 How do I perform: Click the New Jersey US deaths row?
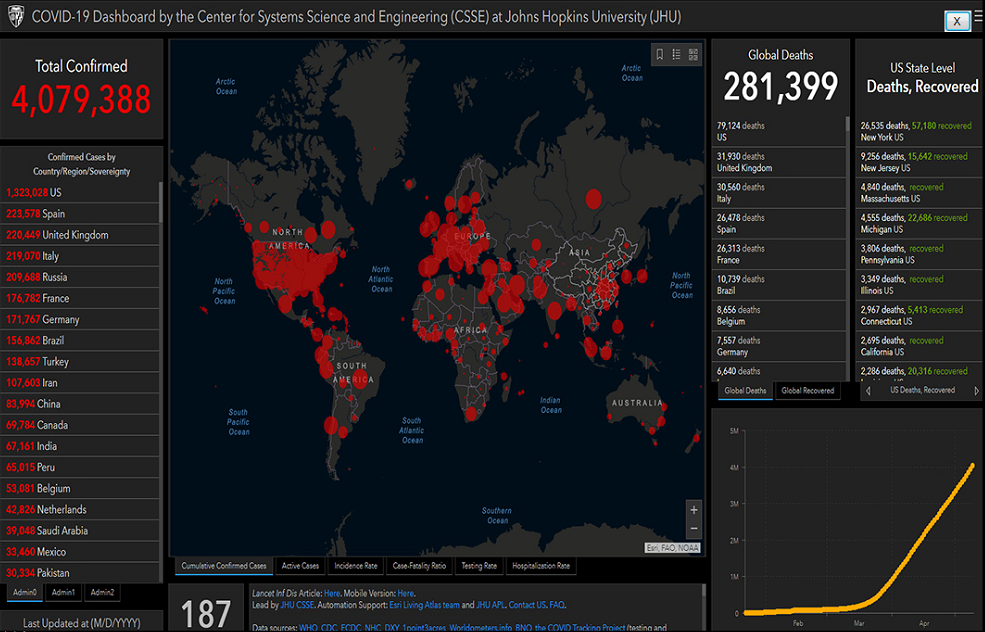(x=919, y=162)
